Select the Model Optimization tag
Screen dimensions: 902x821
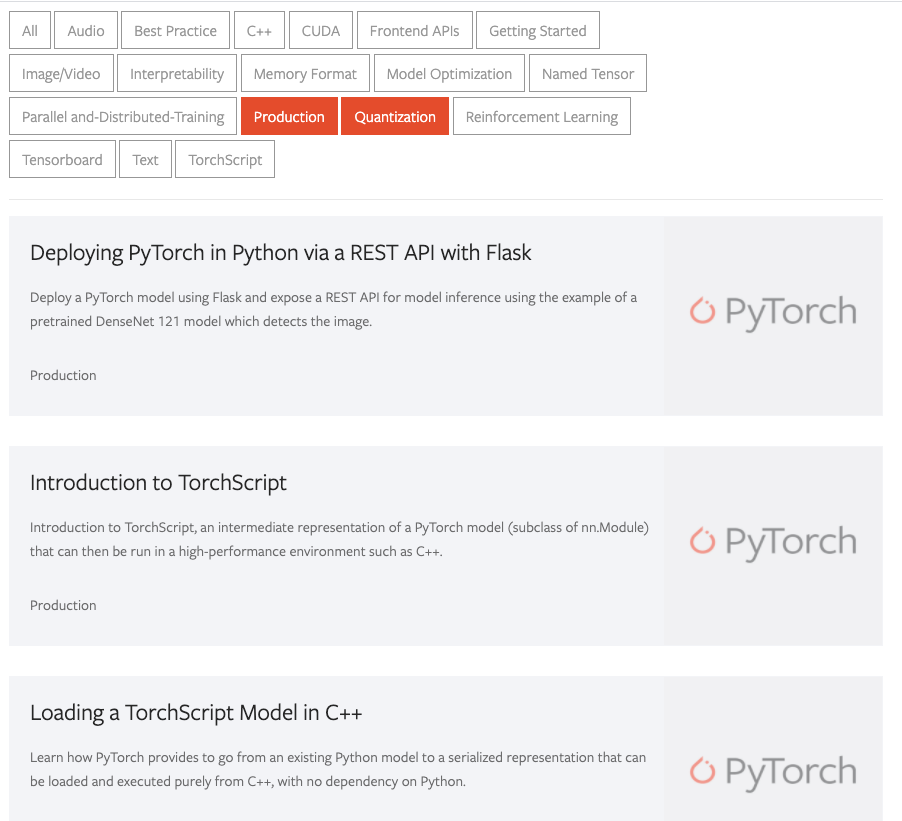pyautogui.click(x=449, y=74)
